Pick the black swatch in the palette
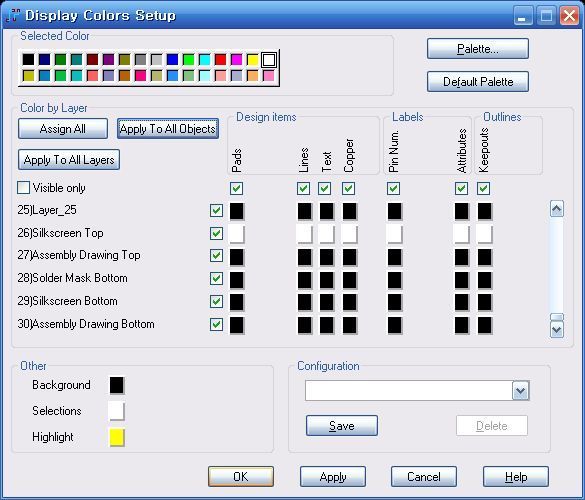The height and width of the screenshot is (500, 585). (28, 59)
